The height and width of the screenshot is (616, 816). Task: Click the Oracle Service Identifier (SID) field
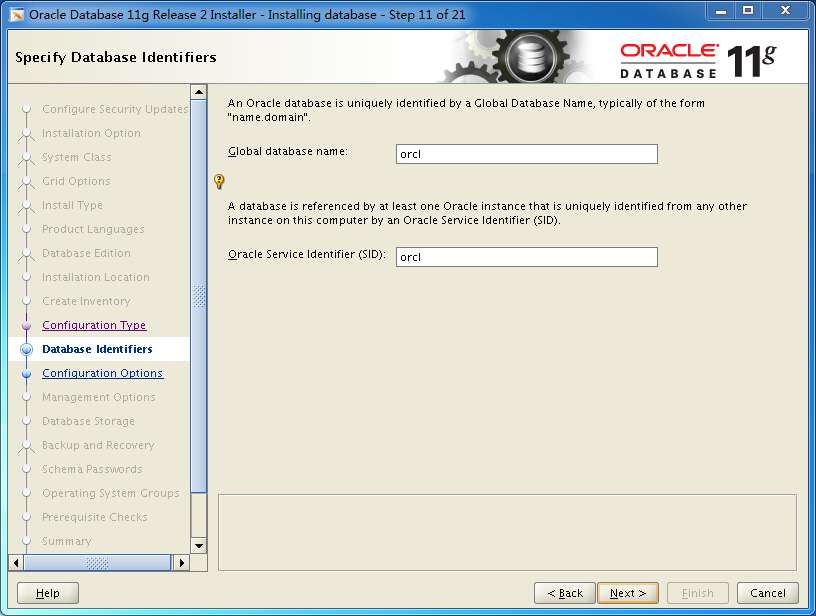pyautogui.click(x=527, y=257)
